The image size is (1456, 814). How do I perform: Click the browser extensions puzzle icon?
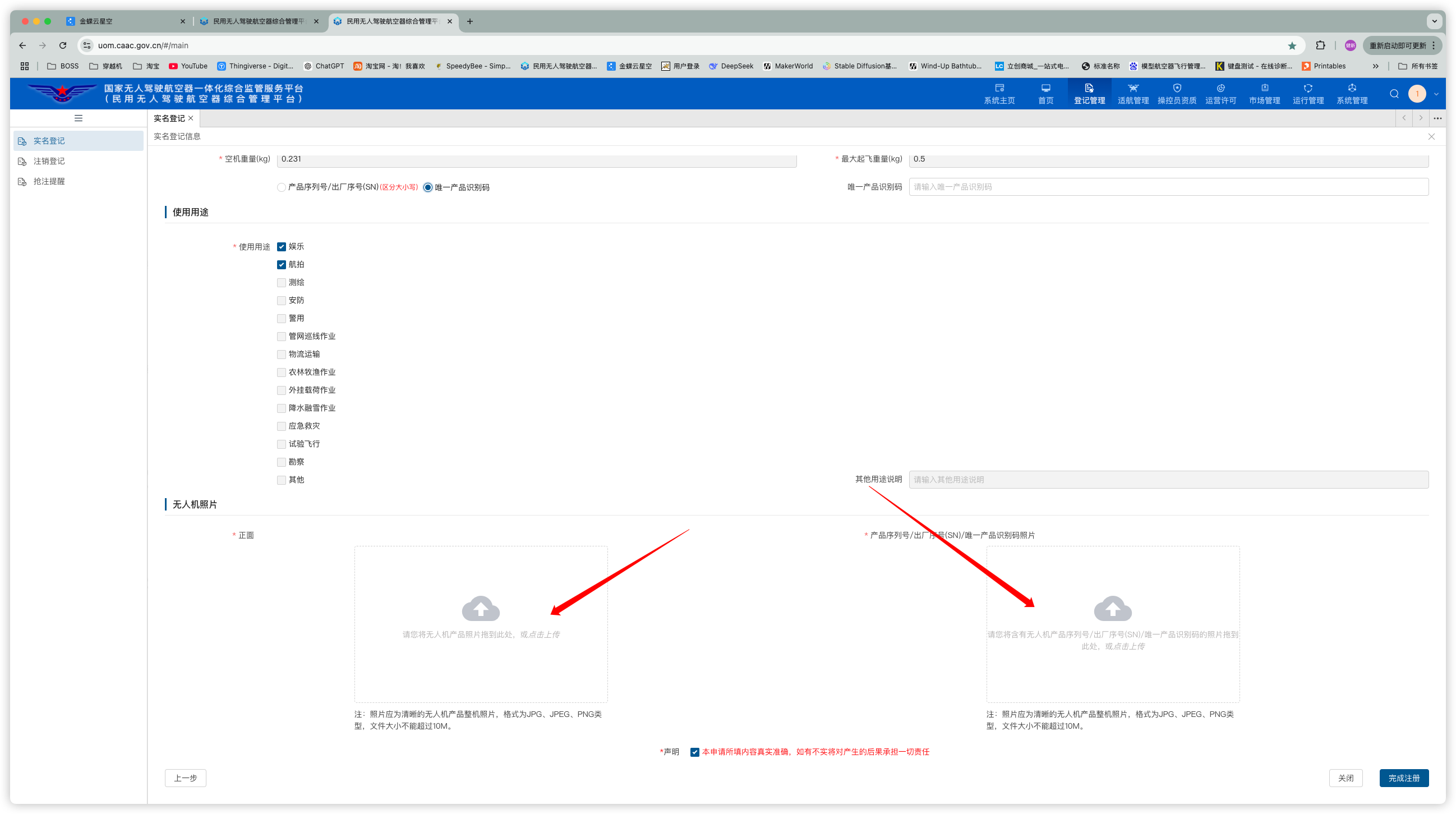pos(1320,45)
